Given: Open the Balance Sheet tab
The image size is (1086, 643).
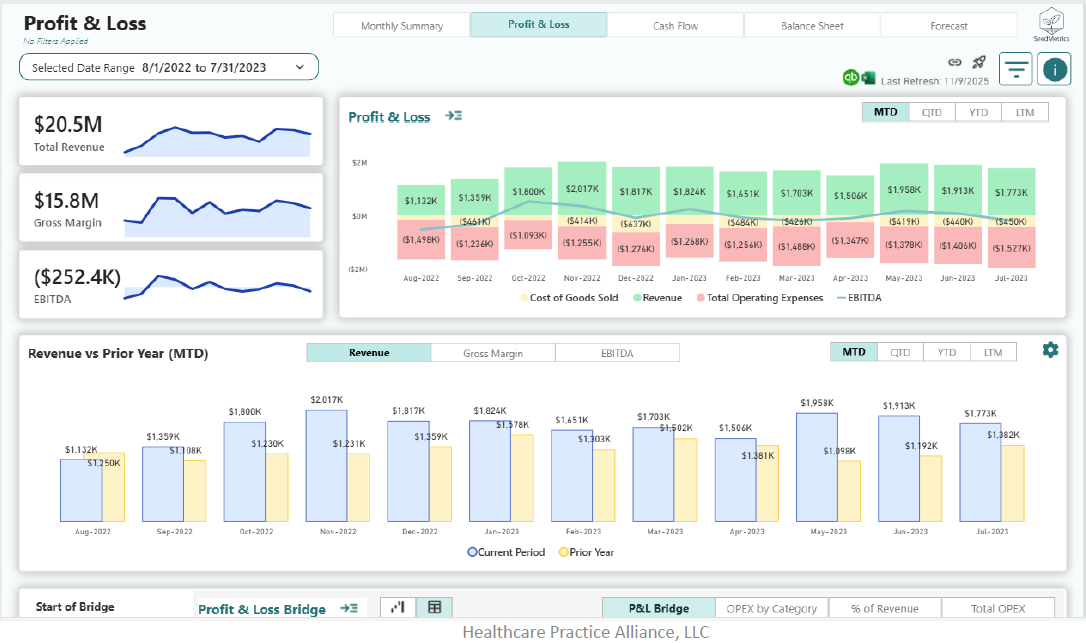Looking at the screenshot, I should (811, 25).
